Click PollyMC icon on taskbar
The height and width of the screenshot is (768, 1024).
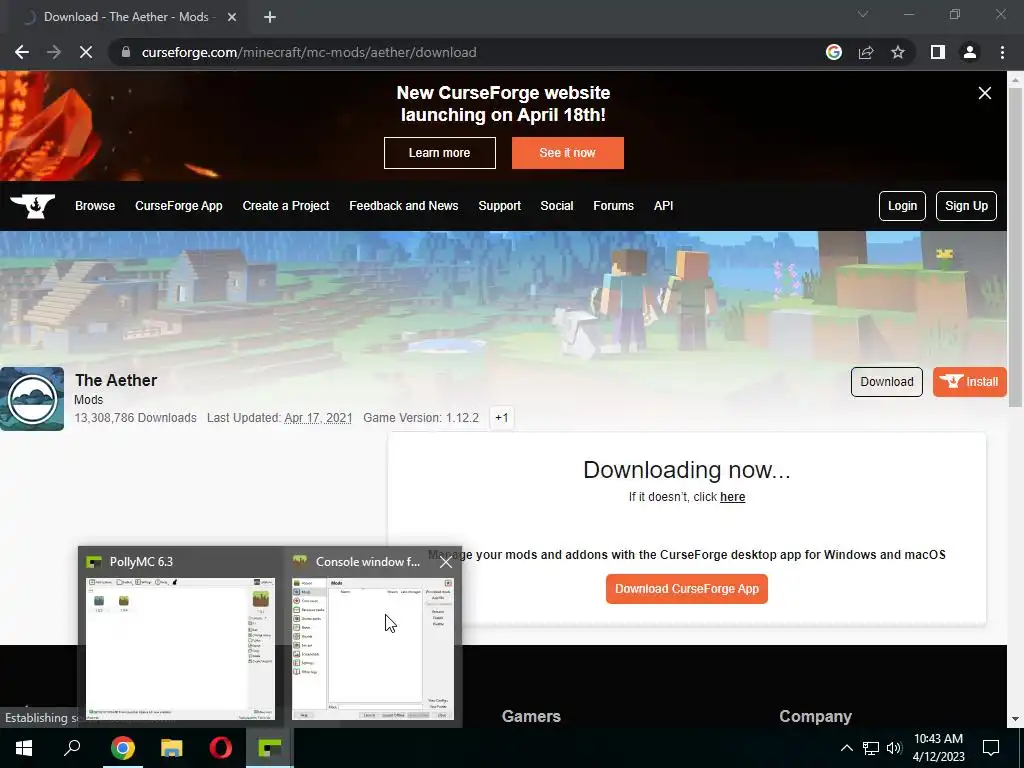[270, 748]
